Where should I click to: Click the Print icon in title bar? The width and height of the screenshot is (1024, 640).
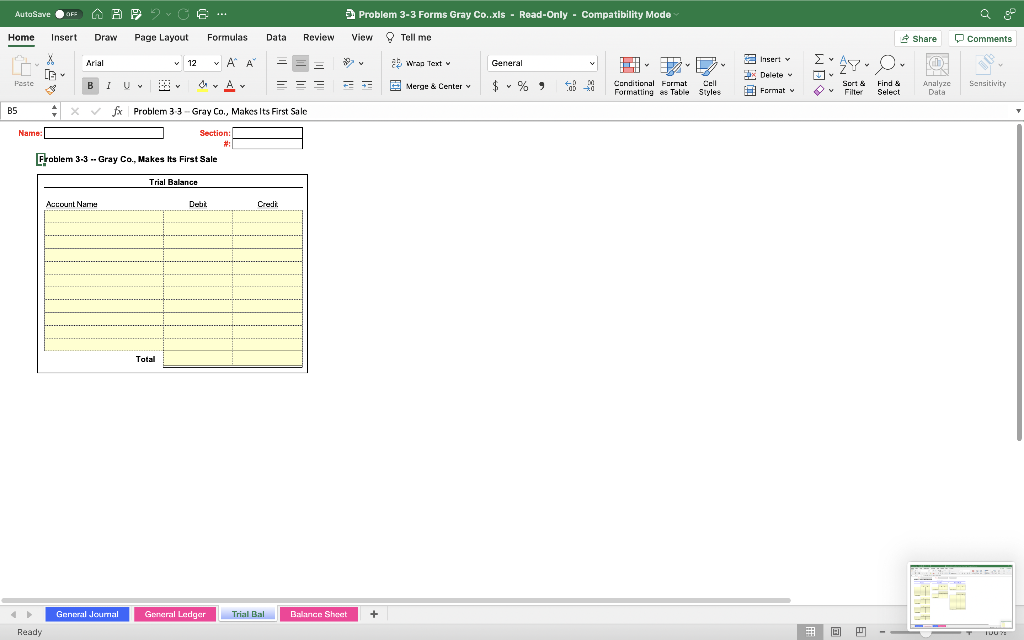click(x=202, y=14)
